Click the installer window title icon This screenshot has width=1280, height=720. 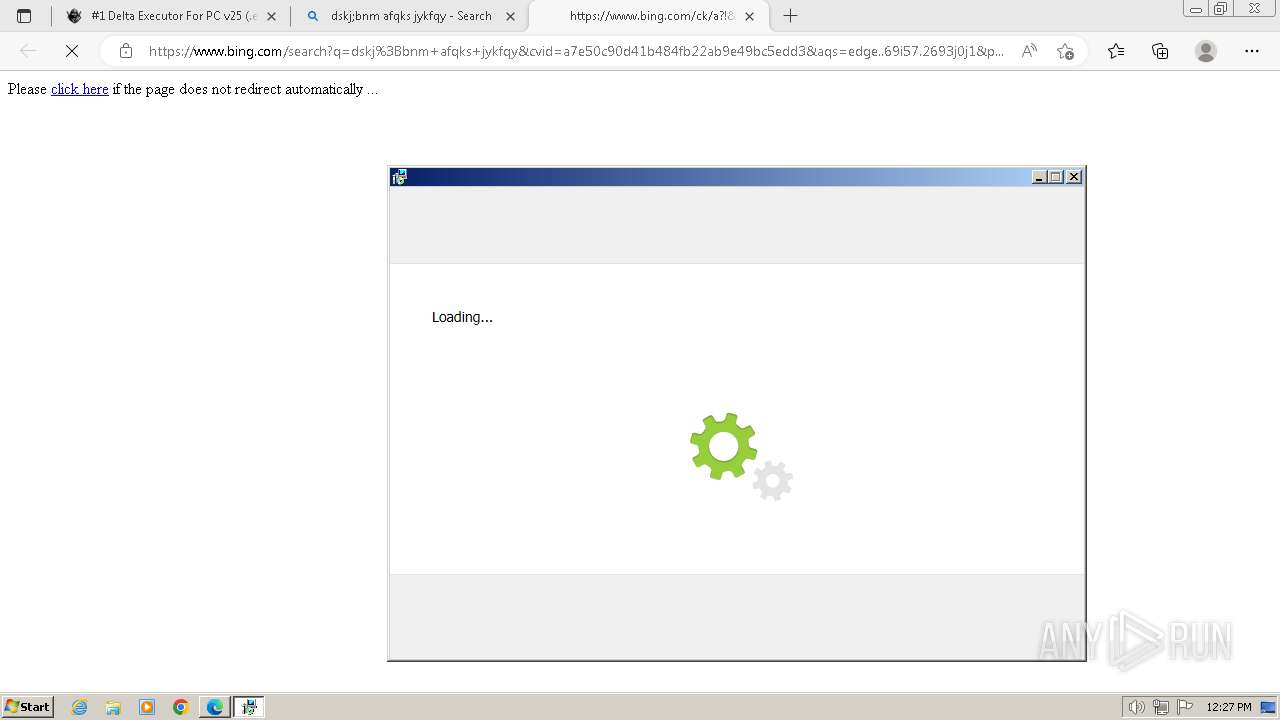(400, 177)
